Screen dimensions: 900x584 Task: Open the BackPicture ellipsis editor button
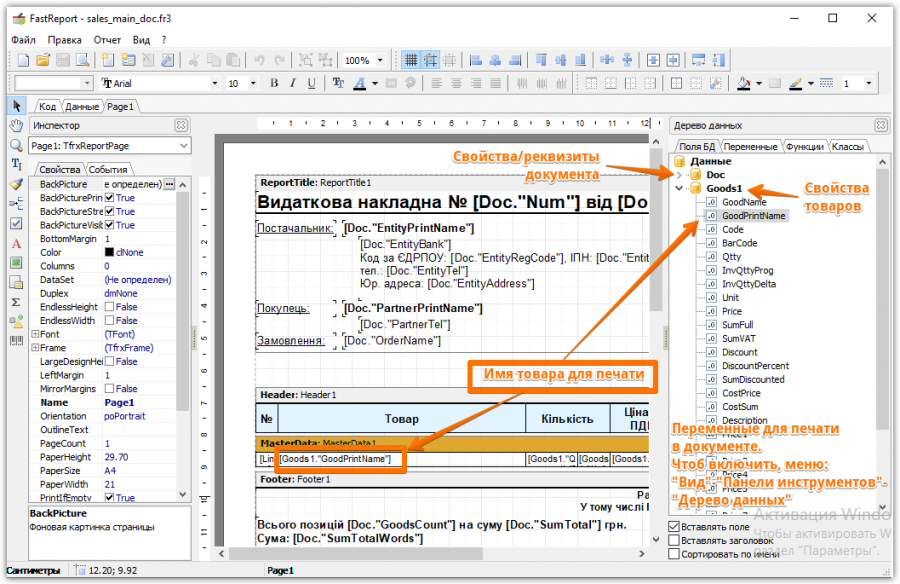pos(169,184)
